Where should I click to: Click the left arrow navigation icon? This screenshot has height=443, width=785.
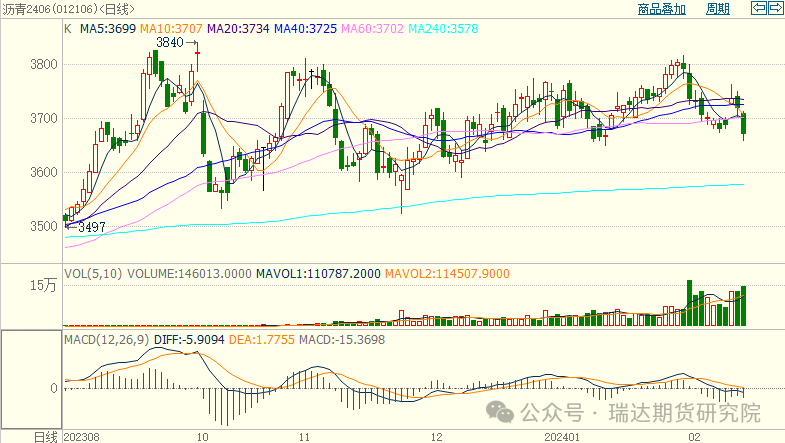tap(759, 9)
